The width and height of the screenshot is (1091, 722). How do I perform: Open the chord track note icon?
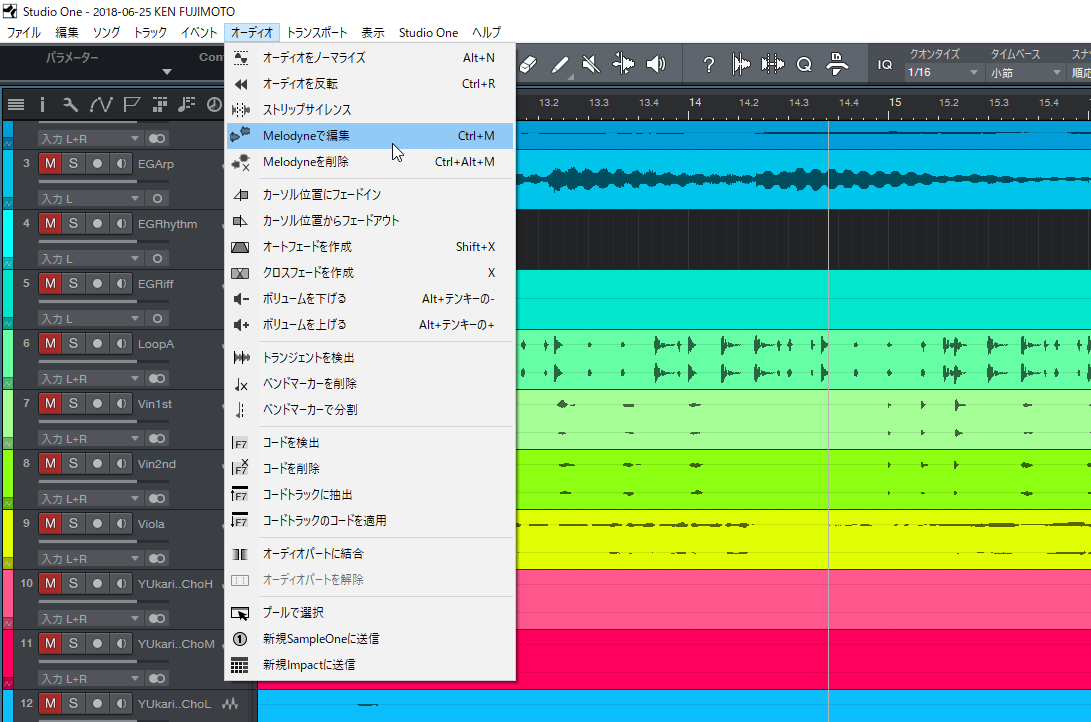coord(186,105)
